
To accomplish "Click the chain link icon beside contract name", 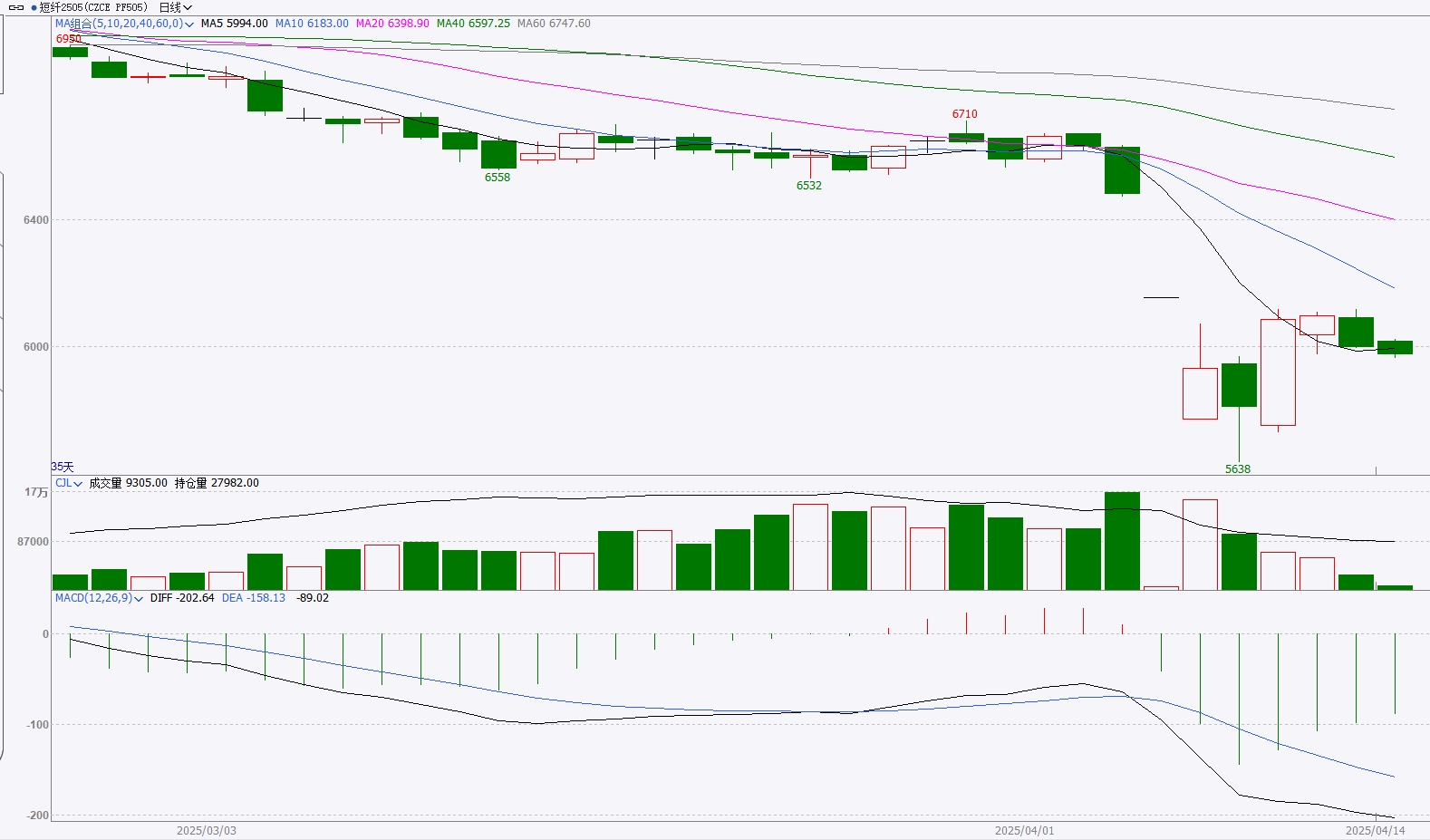I will [x=16, y=7].
